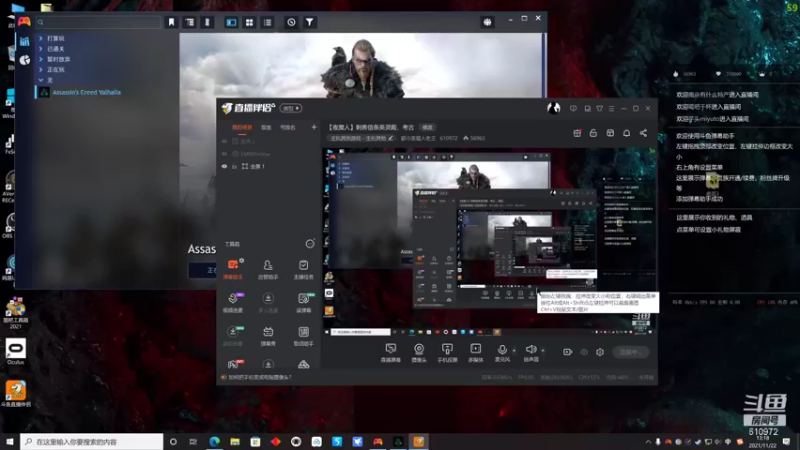Add a 手机投屏 phone casting source
Viewport: 800px width, 450px height.
click(x=447, y=353)
